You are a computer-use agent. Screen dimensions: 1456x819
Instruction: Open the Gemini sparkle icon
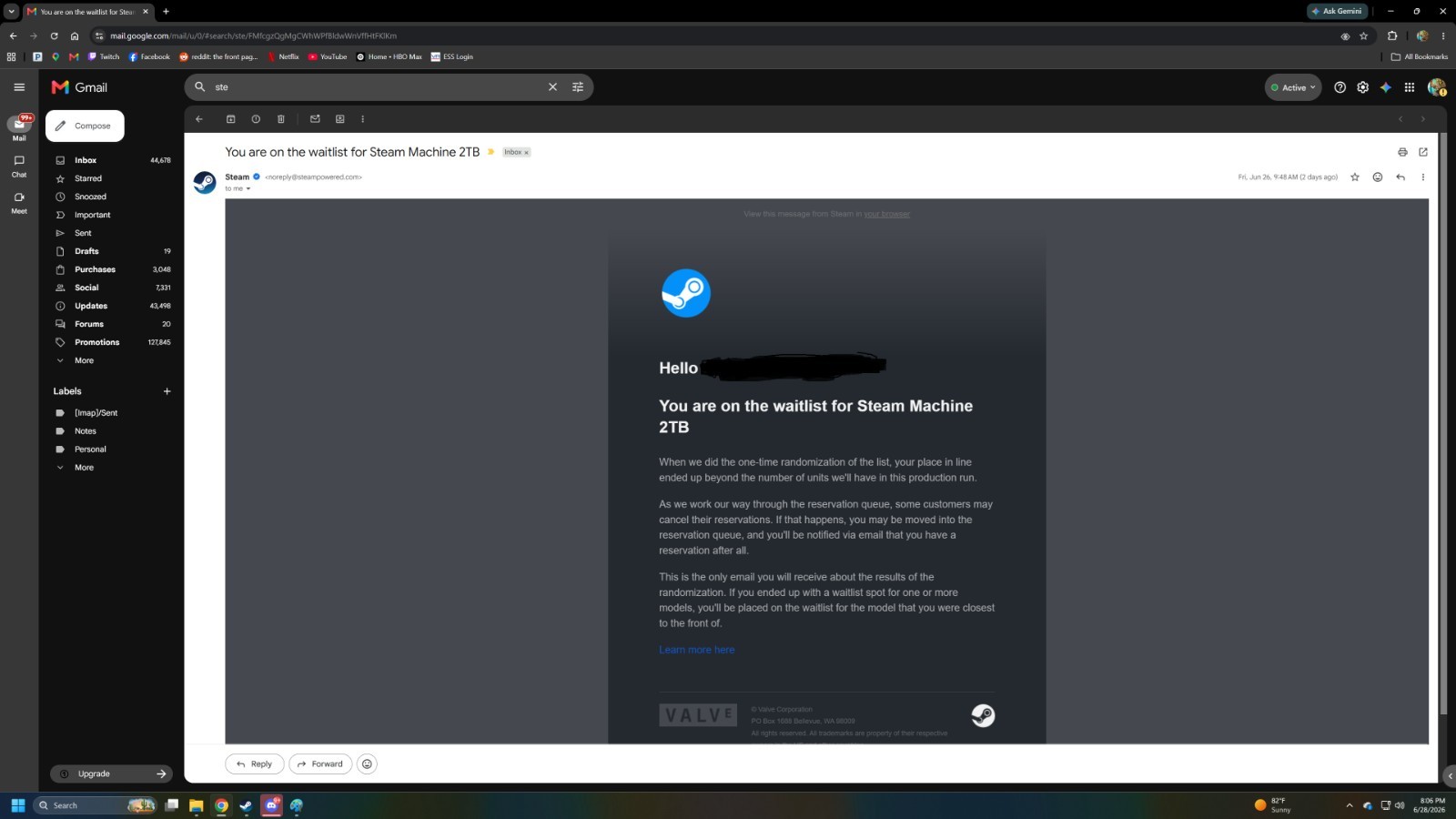click(x=1386, y=87)
